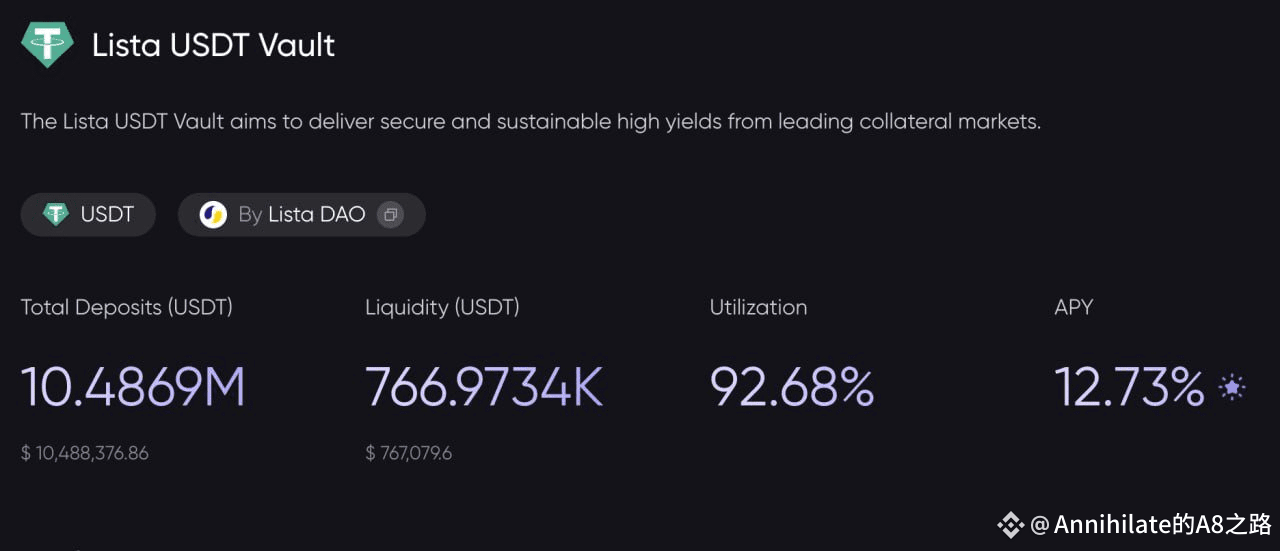Image resolution: width=1280 pixels, height=551 pixels.
Task: Click the sparkle icon next to APY
Action: [x=1232, y=387]
